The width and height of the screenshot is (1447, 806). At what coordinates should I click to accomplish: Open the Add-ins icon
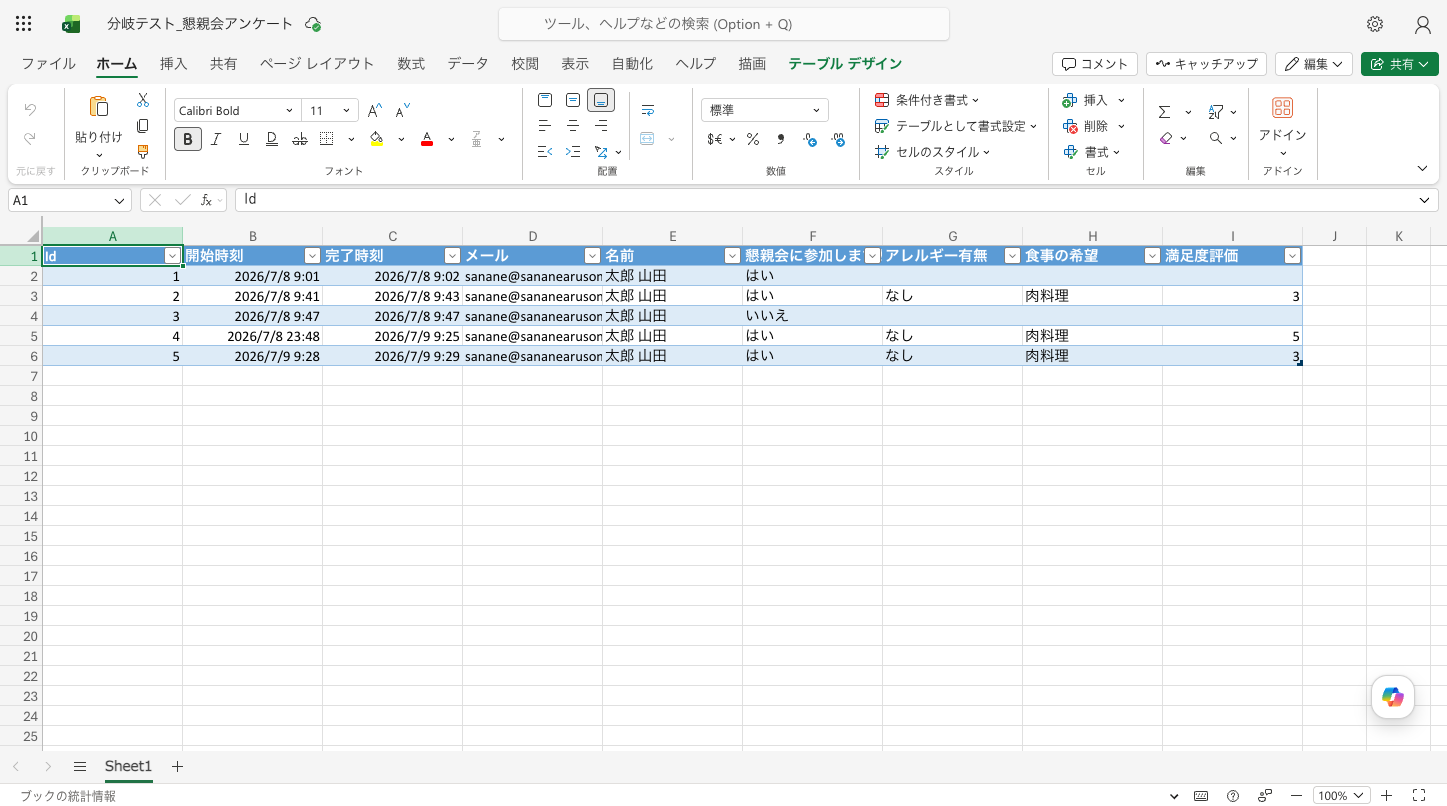1282,108
